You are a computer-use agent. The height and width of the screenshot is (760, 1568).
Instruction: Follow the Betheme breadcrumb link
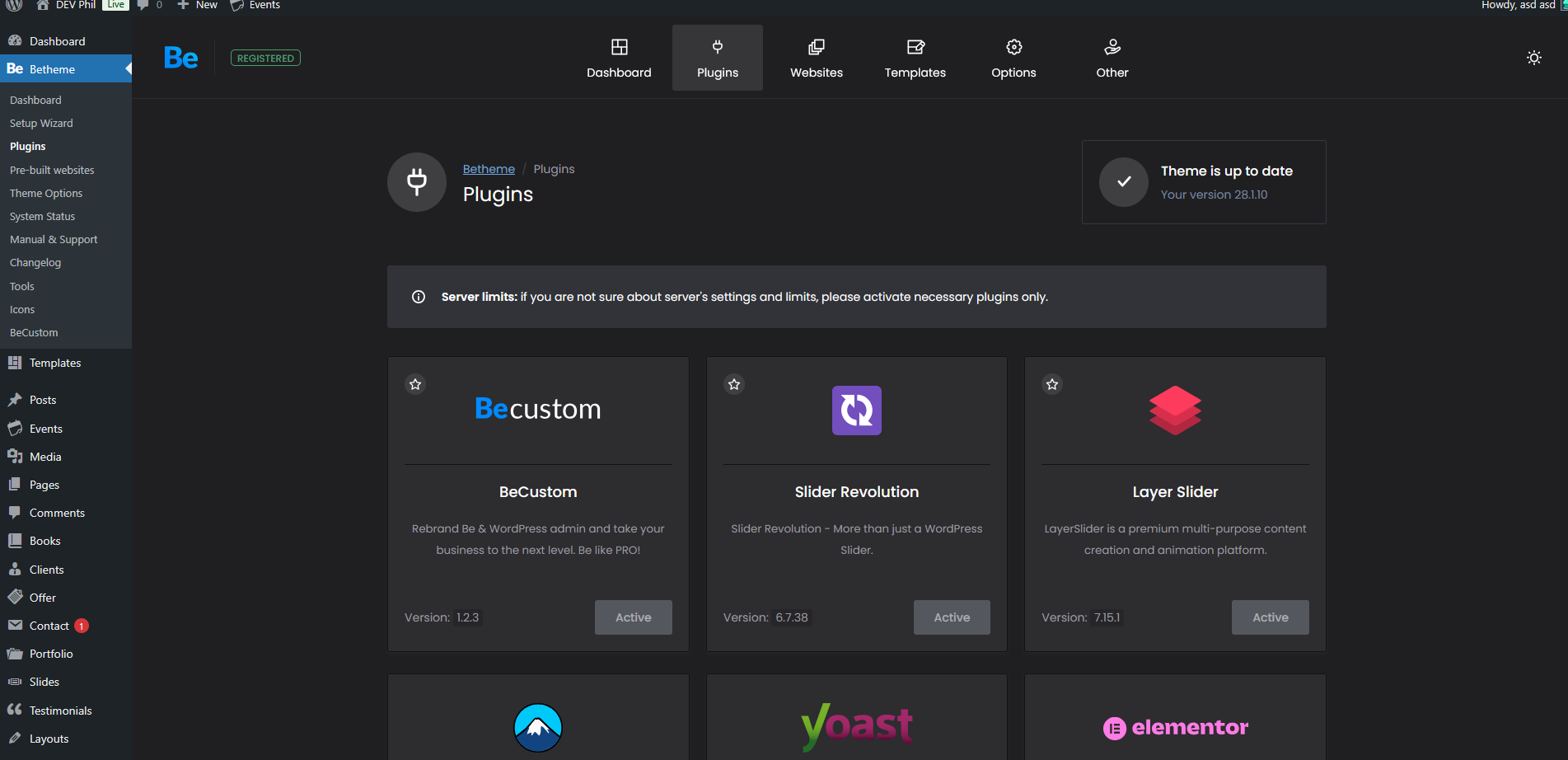[x=489, y=169]
